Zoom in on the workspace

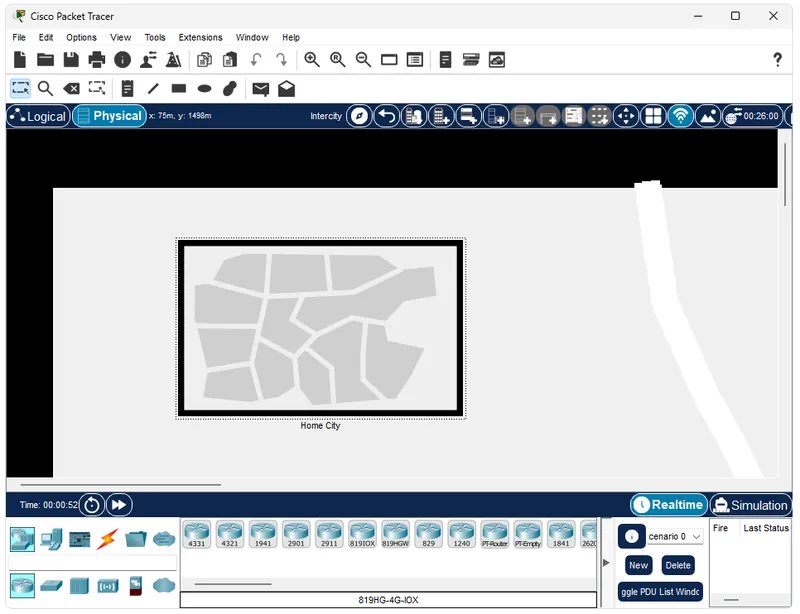pos(312,60)
